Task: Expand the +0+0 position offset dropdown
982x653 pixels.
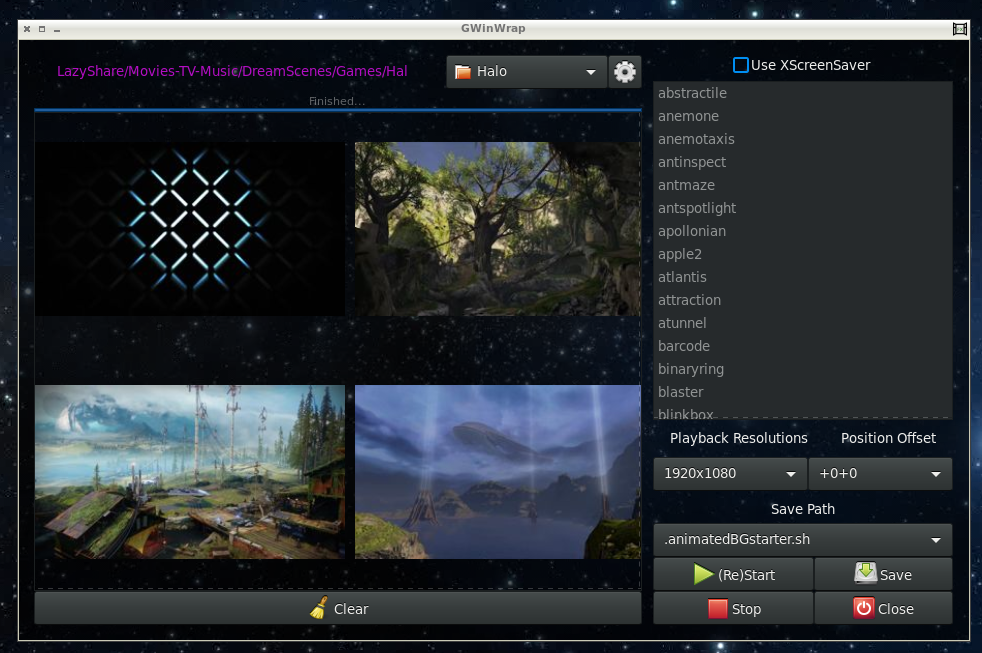Action: pyautogui.click(x=880, y=473)
